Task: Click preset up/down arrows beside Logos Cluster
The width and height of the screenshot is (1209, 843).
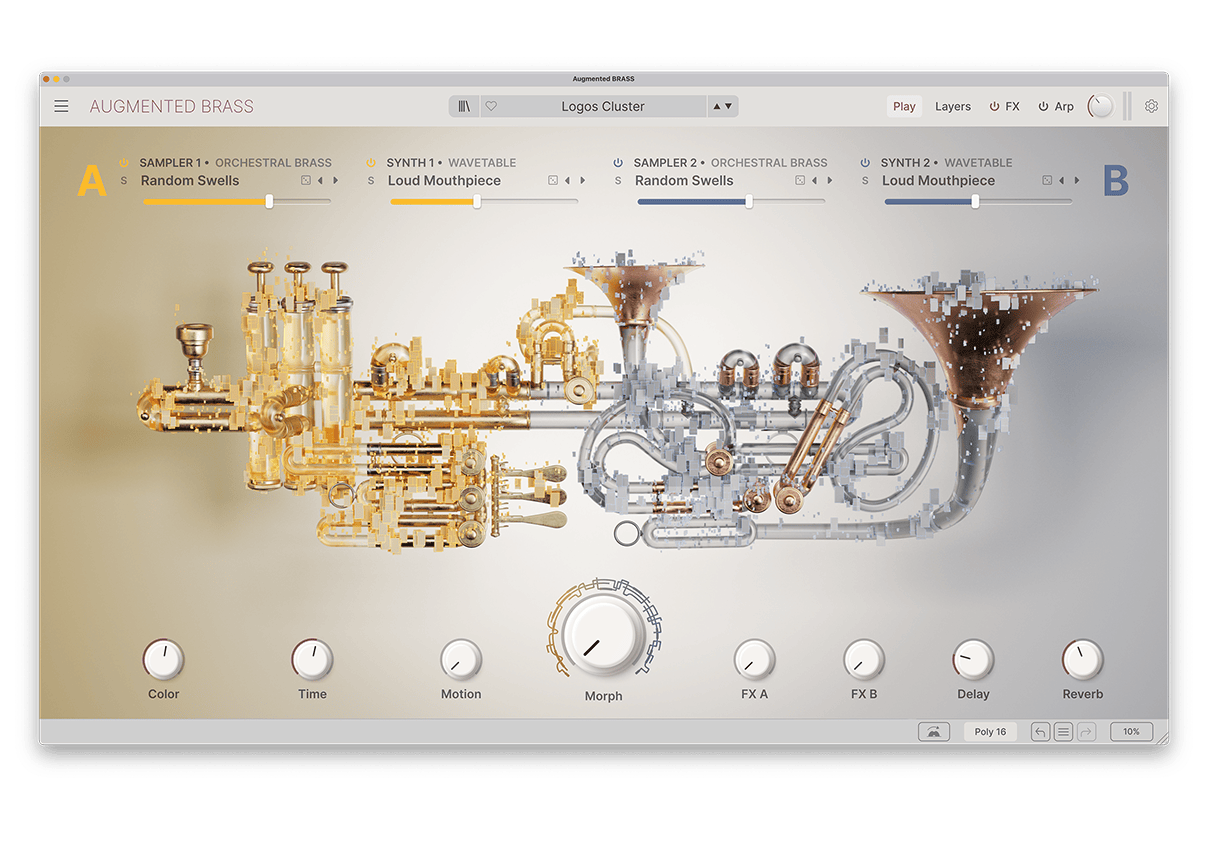Action: pyautogui.click(x=721, y=106)
